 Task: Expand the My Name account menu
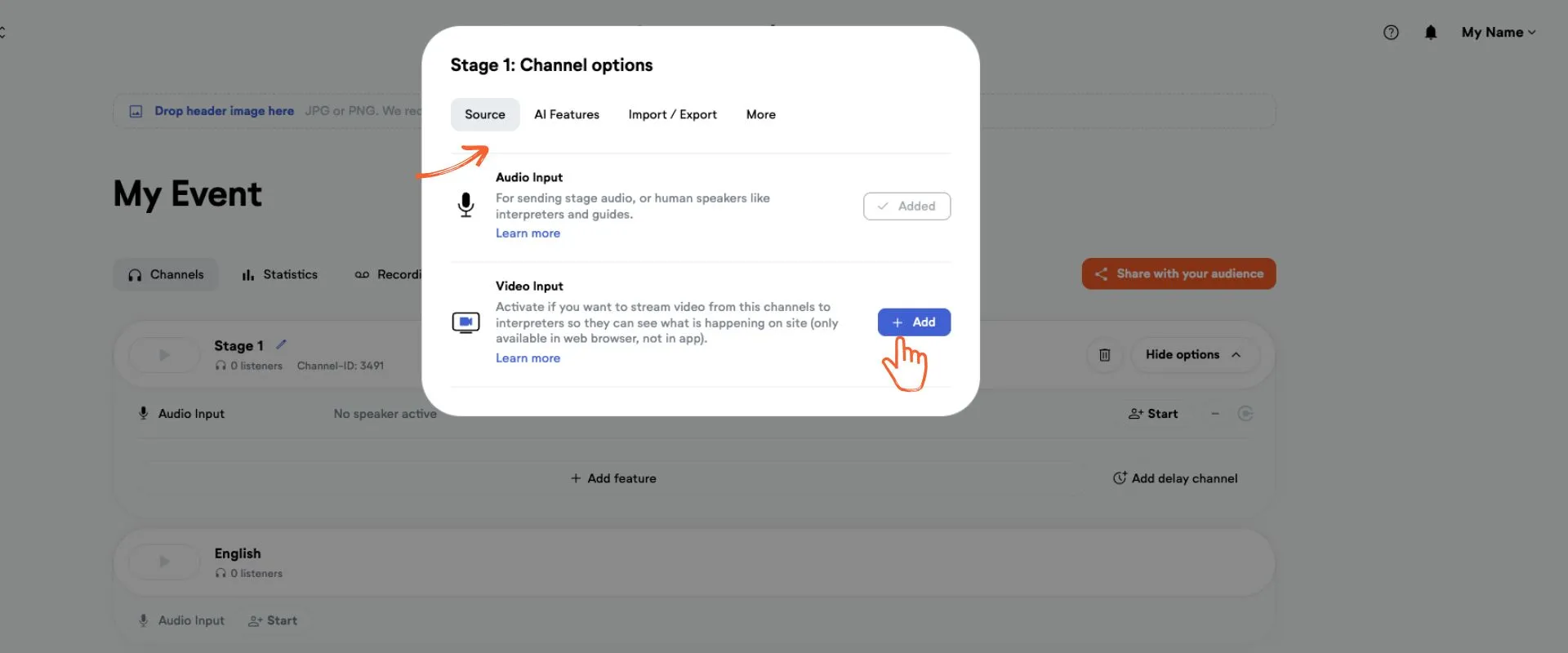(x=1499, y=33)
